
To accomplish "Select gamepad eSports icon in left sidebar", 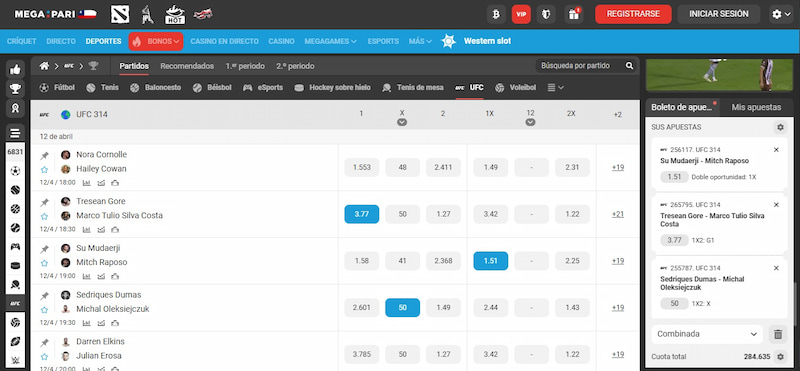I will [15, 246].
